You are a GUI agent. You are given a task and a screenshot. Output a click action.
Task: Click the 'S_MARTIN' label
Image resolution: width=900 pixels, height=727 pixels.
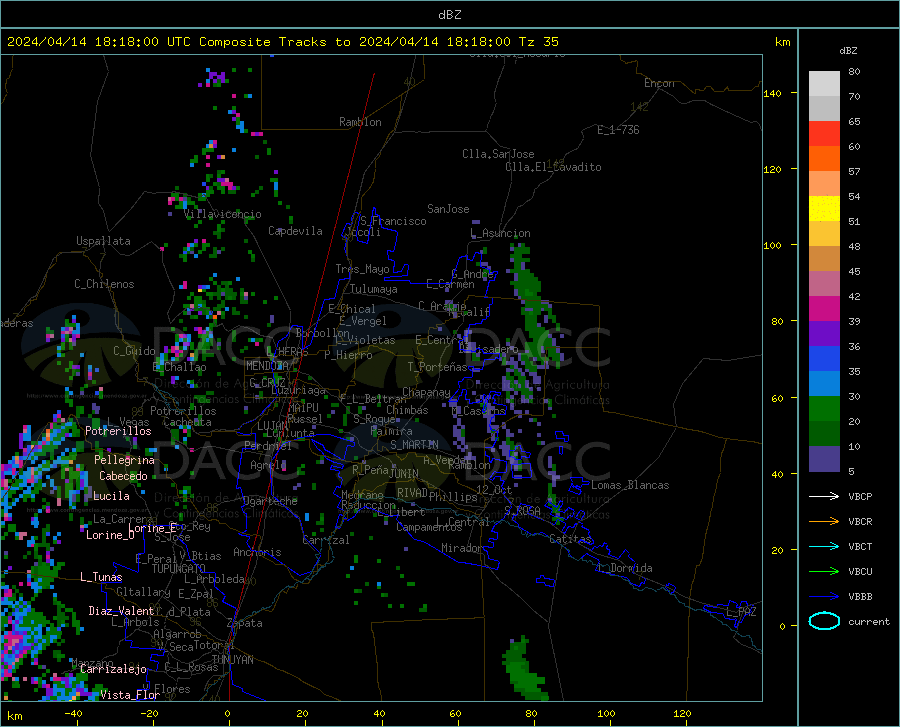click(414, 445)
